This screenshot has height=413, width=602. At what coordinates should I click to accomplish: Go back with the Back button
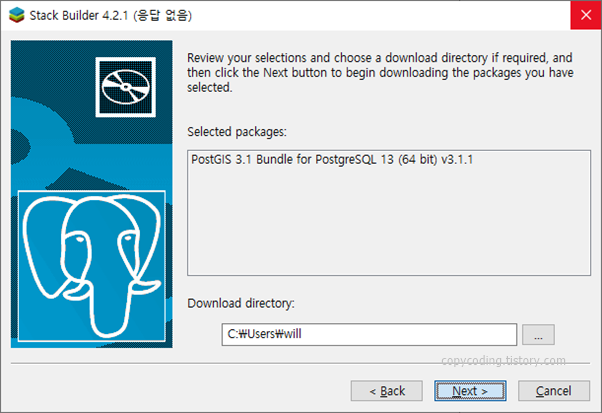(x=387, y=391)
